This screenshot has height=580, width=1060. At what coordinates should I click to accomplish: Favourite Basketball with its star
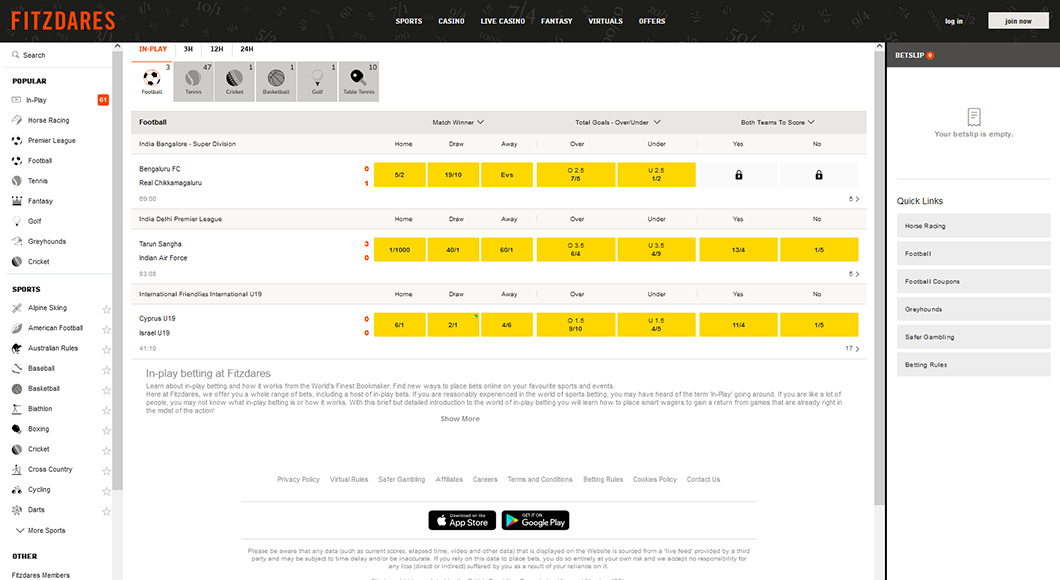[106, 390]
